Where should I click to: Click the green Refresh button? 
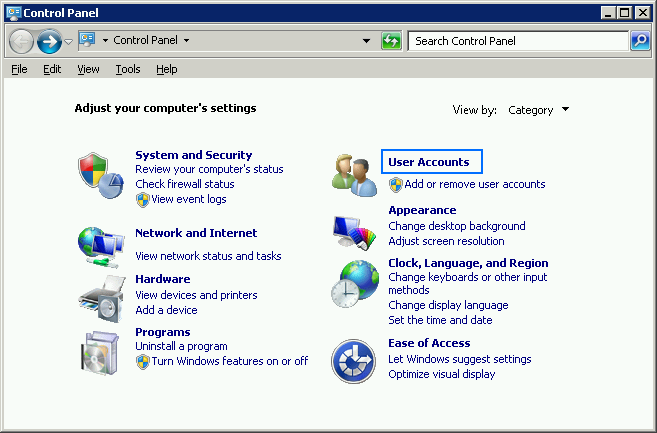point(391,41)
